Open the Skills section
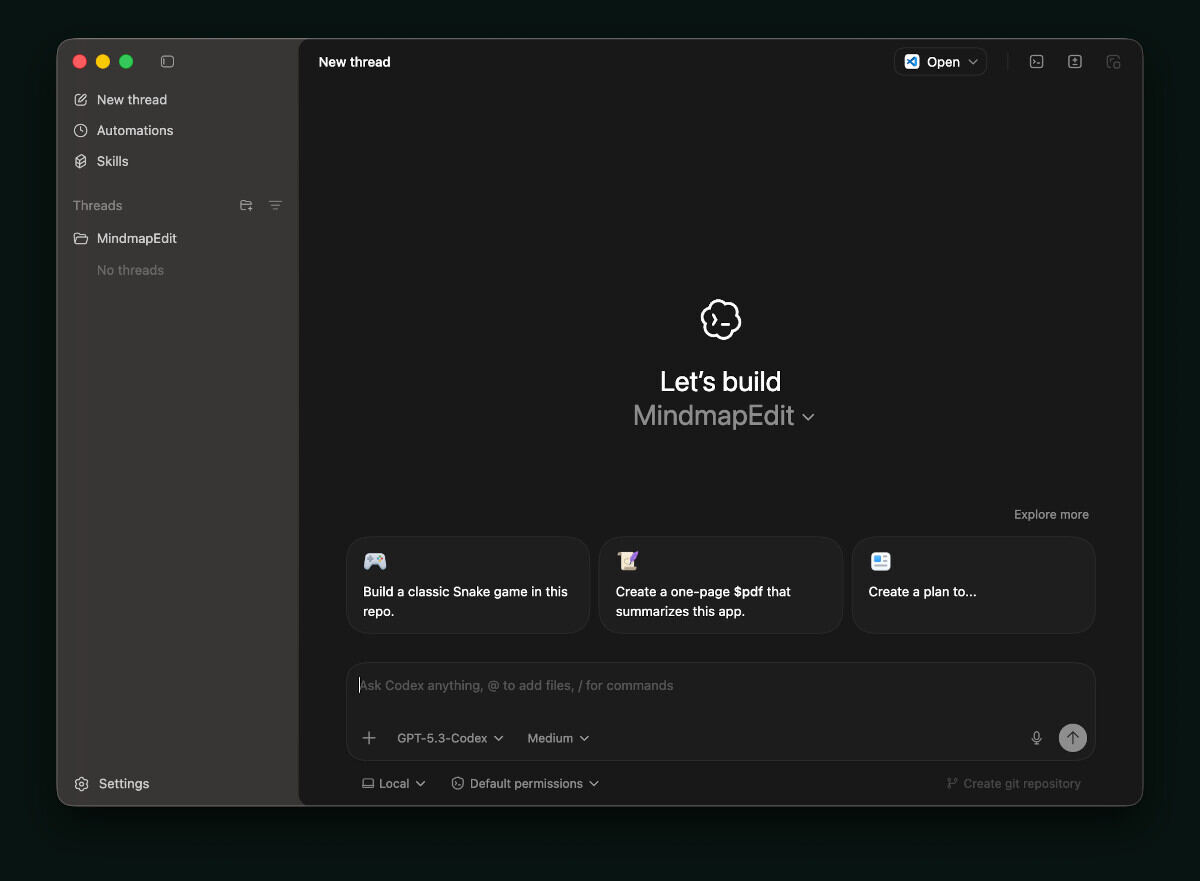Viewport: 1200px width, 881px height. tap(101, 161)
